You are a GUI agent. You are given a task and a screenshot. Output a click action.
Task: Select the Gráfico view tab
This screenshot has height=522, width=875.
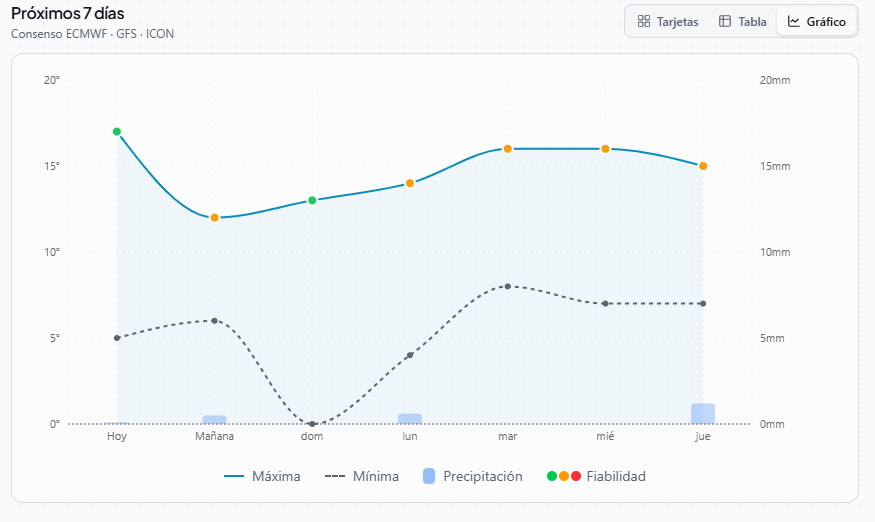click(817, 21)
